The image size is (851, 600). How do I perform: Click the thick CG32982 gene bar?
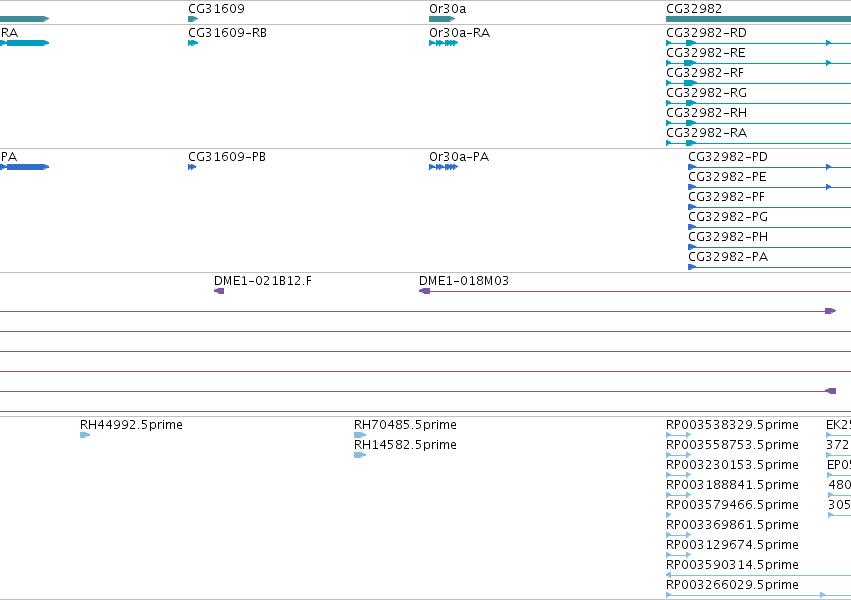[x=758, y=19]
